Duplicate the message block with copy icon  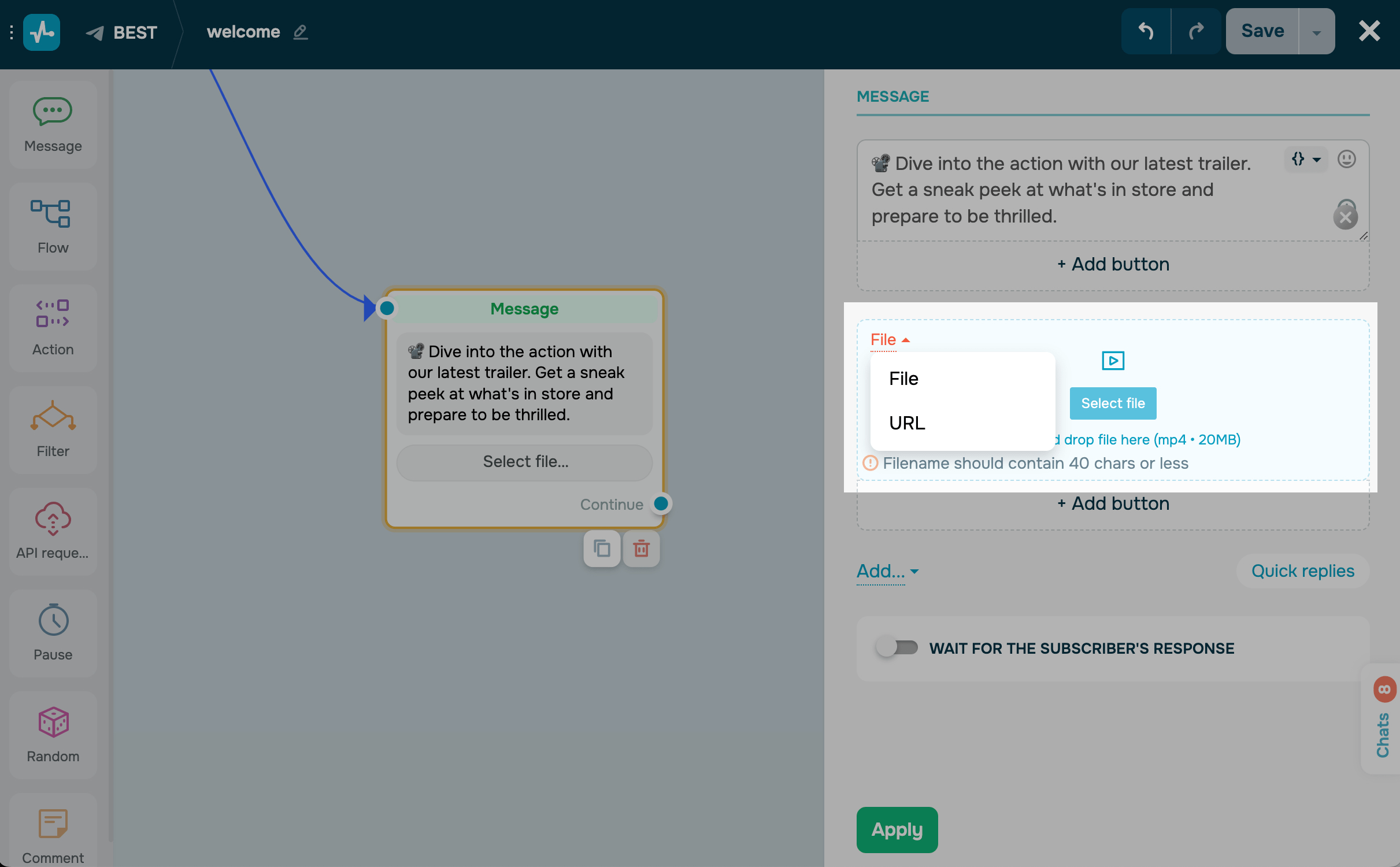602,548
